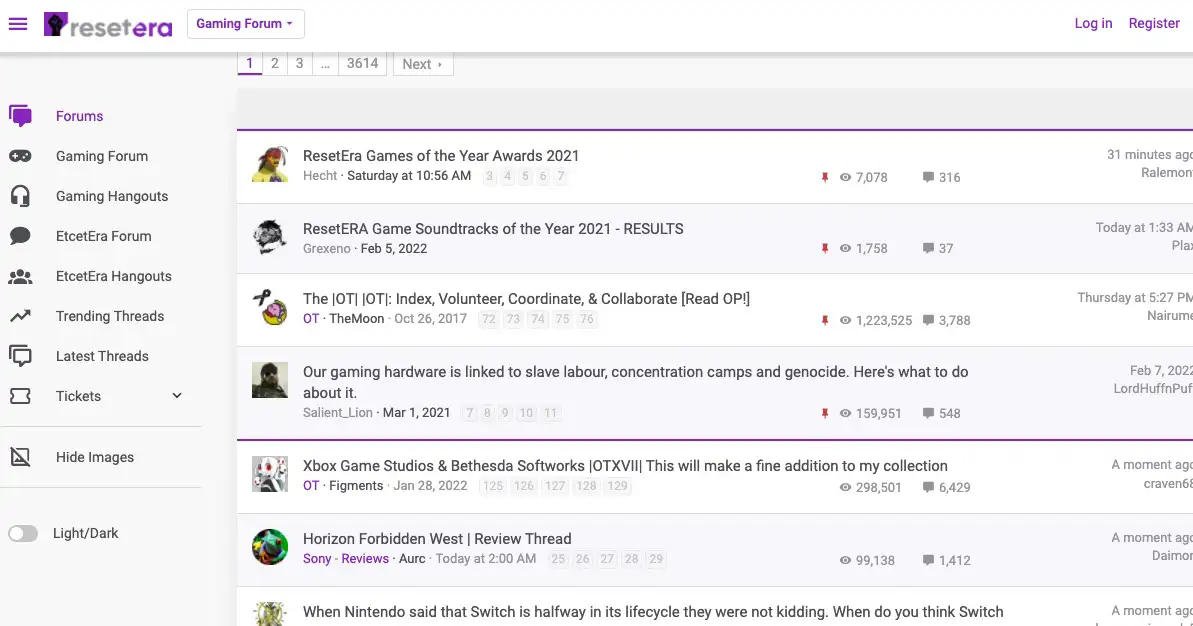The image size is (1193, 626).
Task: Click views eye icon beside 298,501
Action: 845,487
